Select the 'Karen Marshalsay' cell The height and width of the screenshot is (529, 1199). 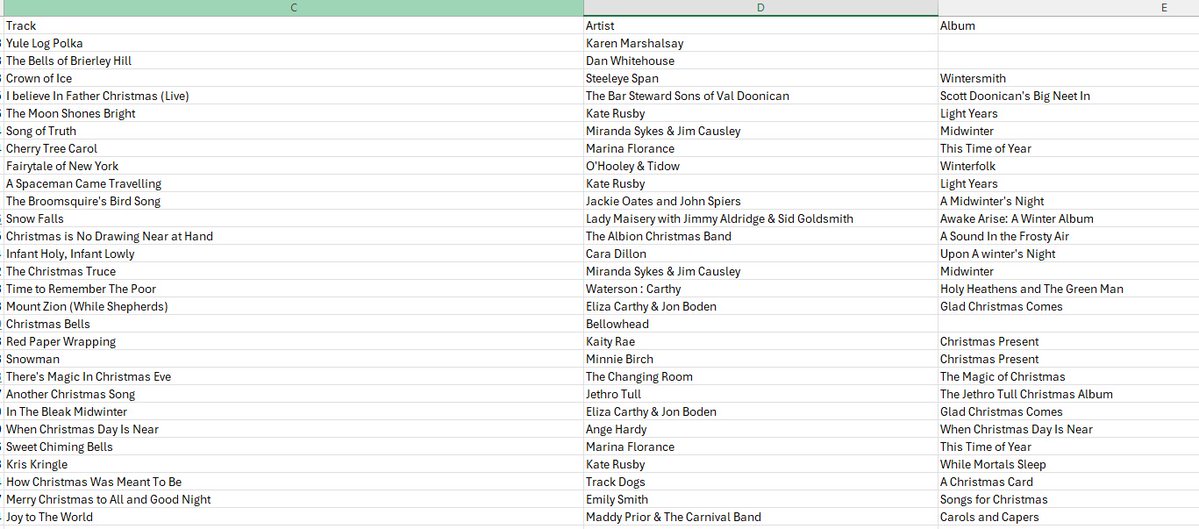pos(761,43)
